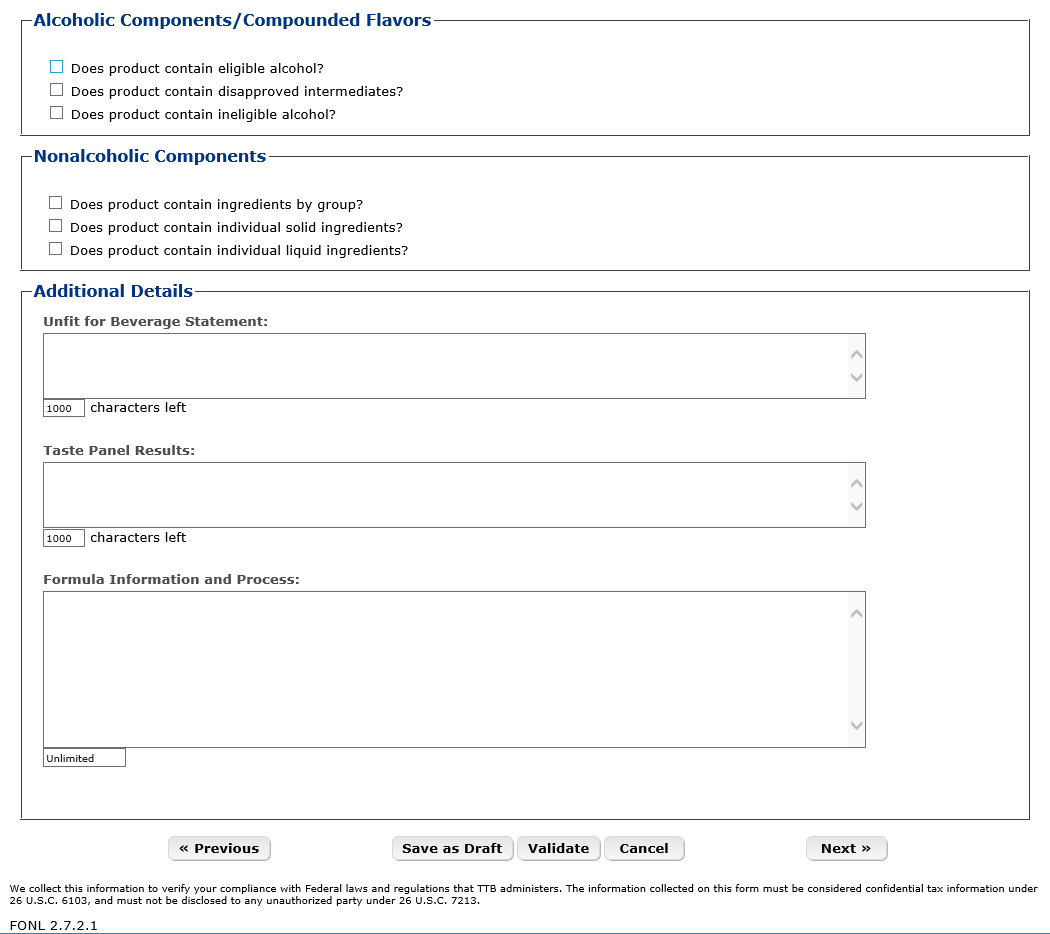Click scroll down arrow in Taste Panel Results box

856,507
